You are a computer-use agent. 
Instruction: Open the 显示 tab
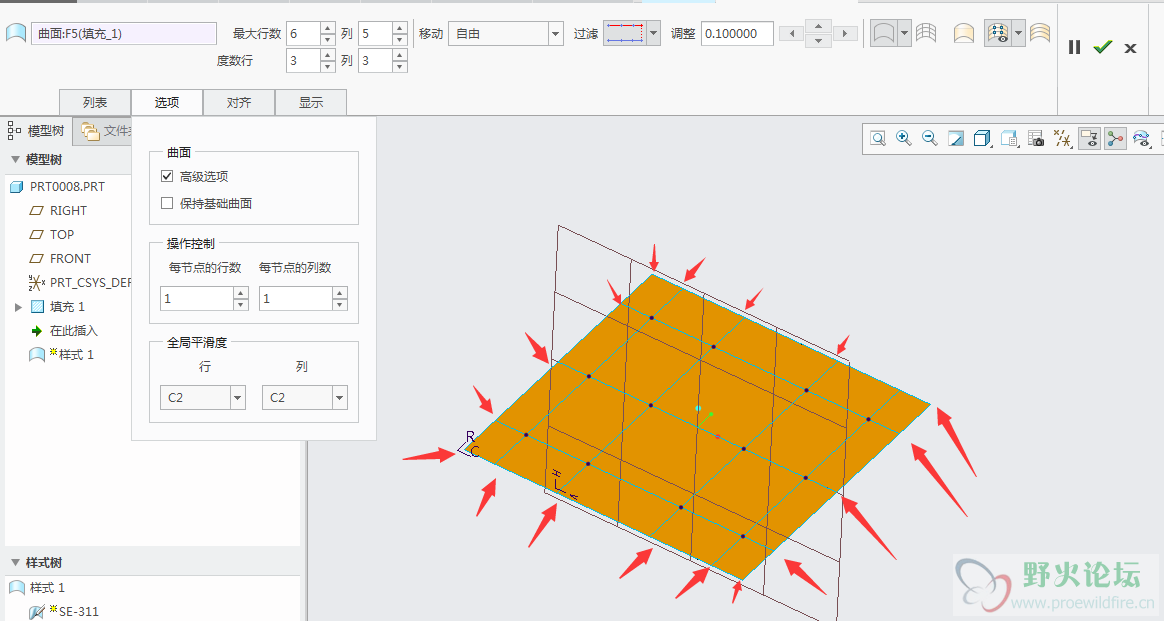tap(311, 102)
